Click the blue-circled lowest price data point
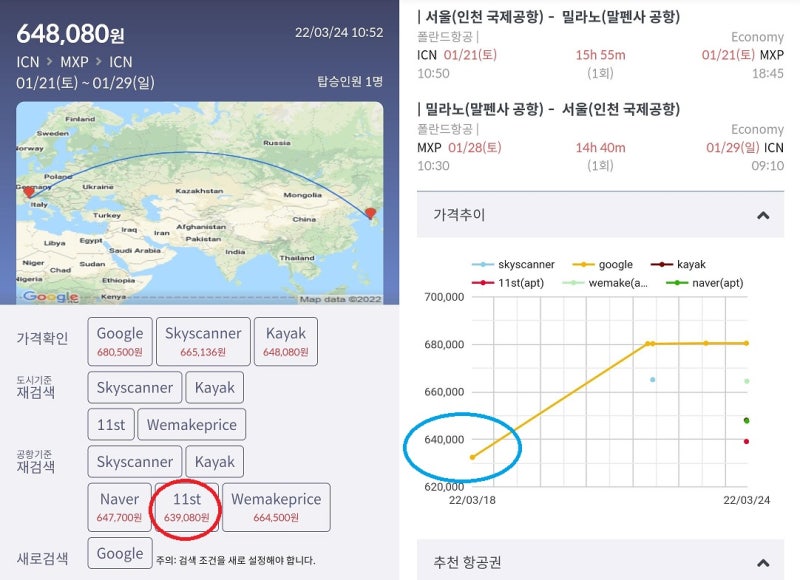Viewport: 800px width, 580px height. 471,455
